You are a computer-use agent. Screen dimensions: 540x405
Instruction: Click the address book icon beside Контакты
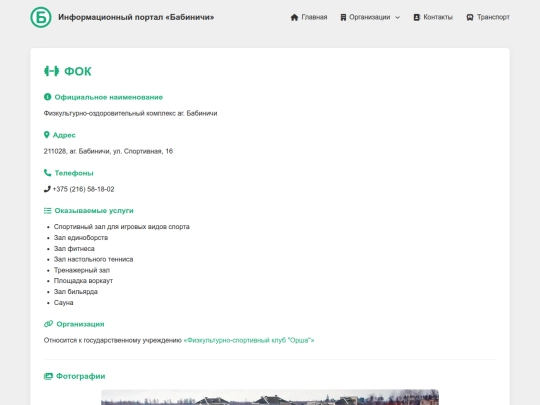point(416,17)
